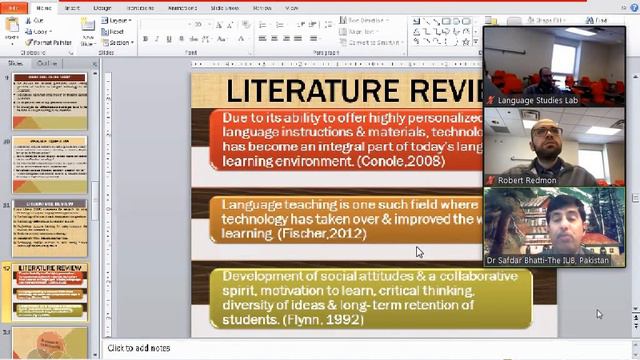Click the Arrange icon
The width and height of the screenshot is (640, 360).
pyautogui.click(x=491, y=21)
